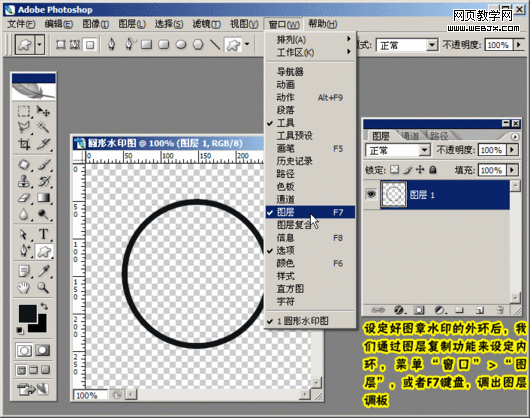Delete layer using trash icon
Image resolution: width=530 pixels, height=418 pixels.
point(500,310)
